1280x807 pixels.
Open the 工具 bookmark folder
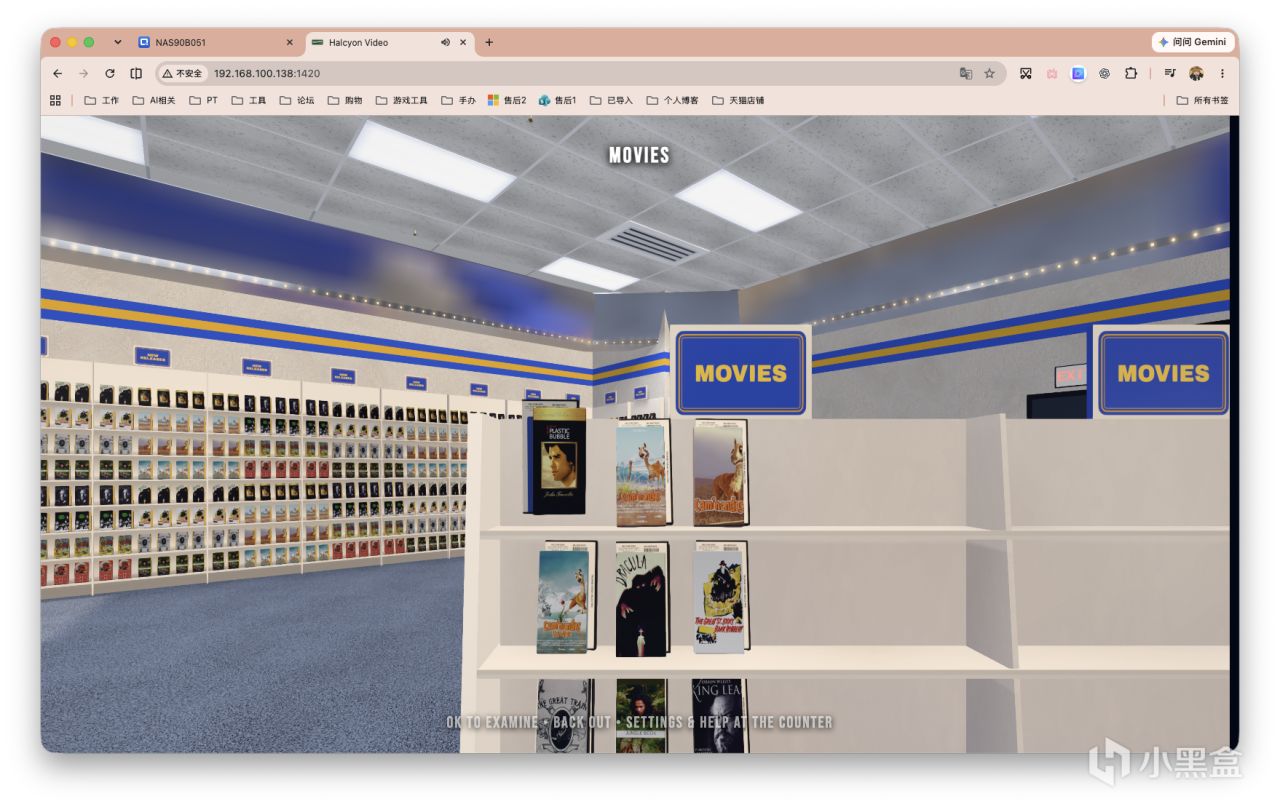[249, 100]
